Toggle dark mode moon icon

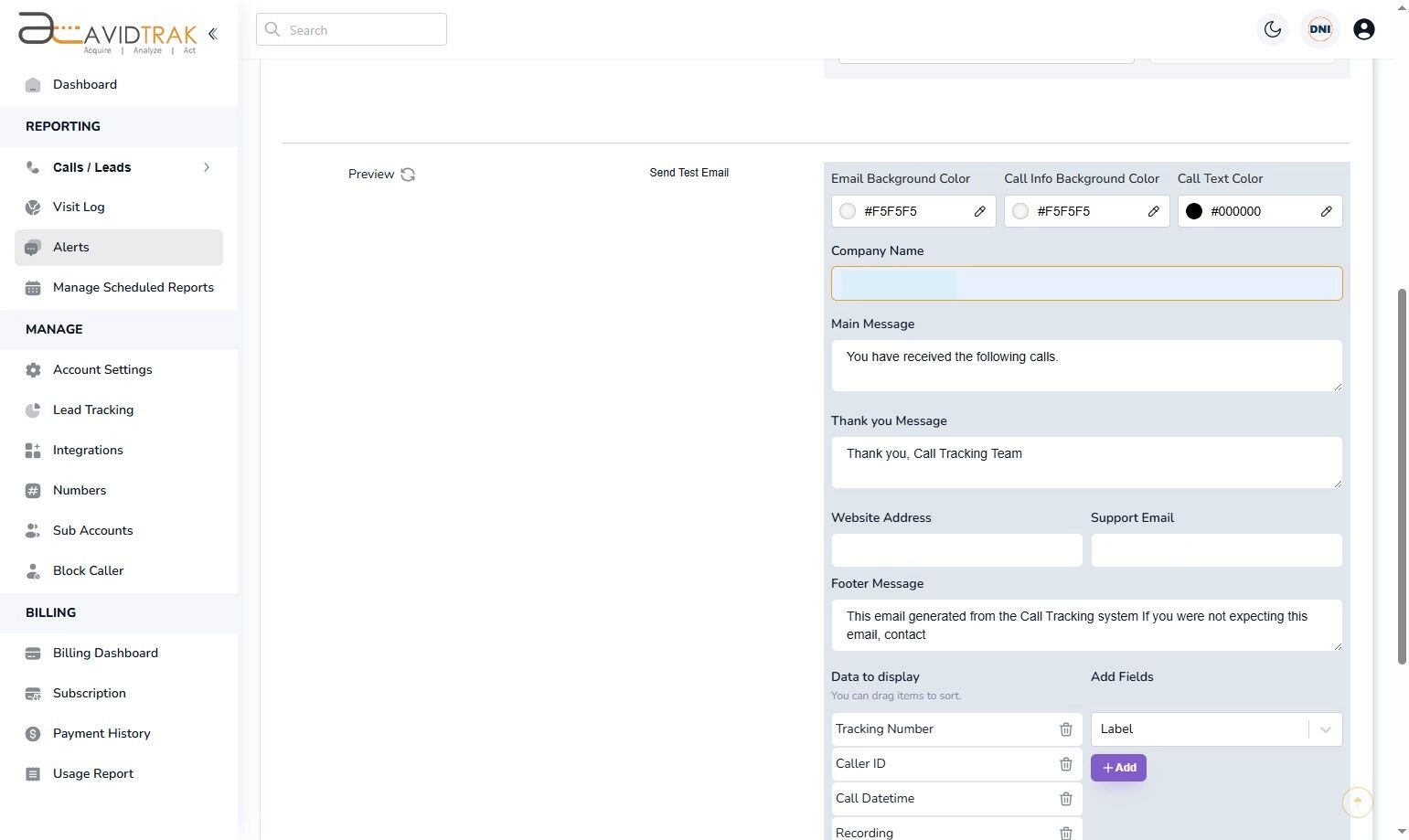pos(1273,29)
